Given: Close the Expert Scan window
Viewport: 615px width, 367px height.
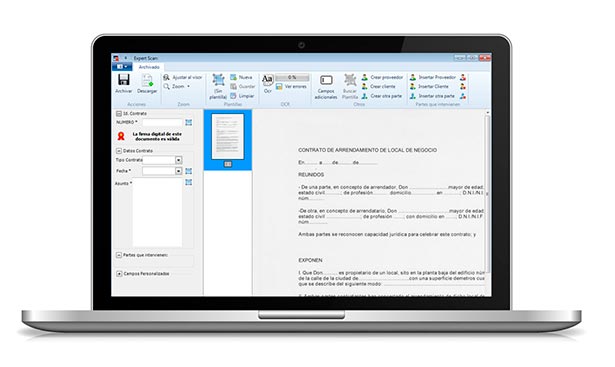Looking at the screenshot, I should pos(485,58).
